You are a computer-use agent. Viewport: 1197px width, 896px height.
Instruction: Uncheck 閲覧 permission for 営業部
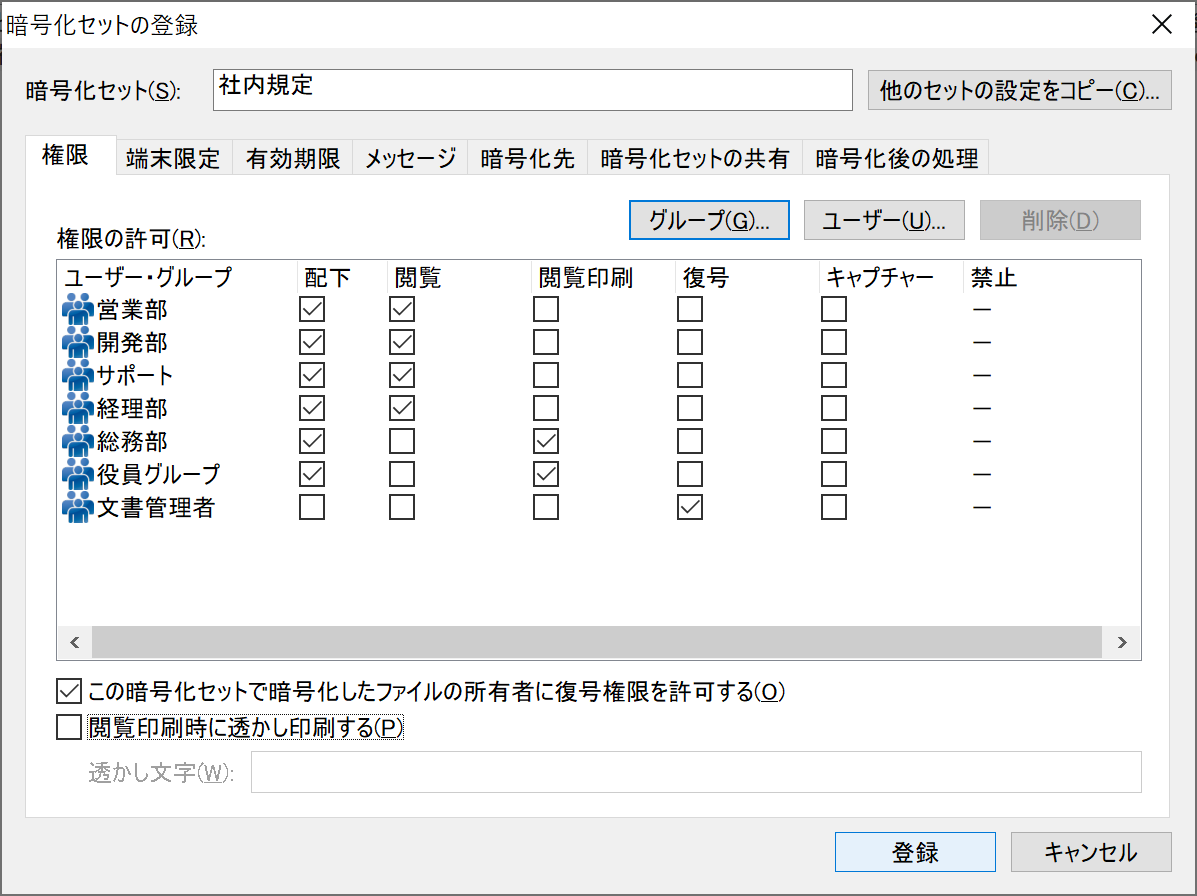tap(402, 310)
